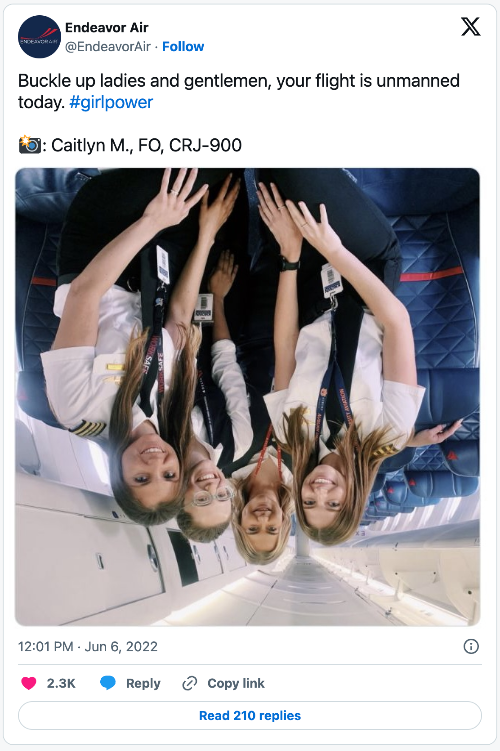Click the Reply text label
This screenshot has width=500, height=751.
tap(143, 683)
